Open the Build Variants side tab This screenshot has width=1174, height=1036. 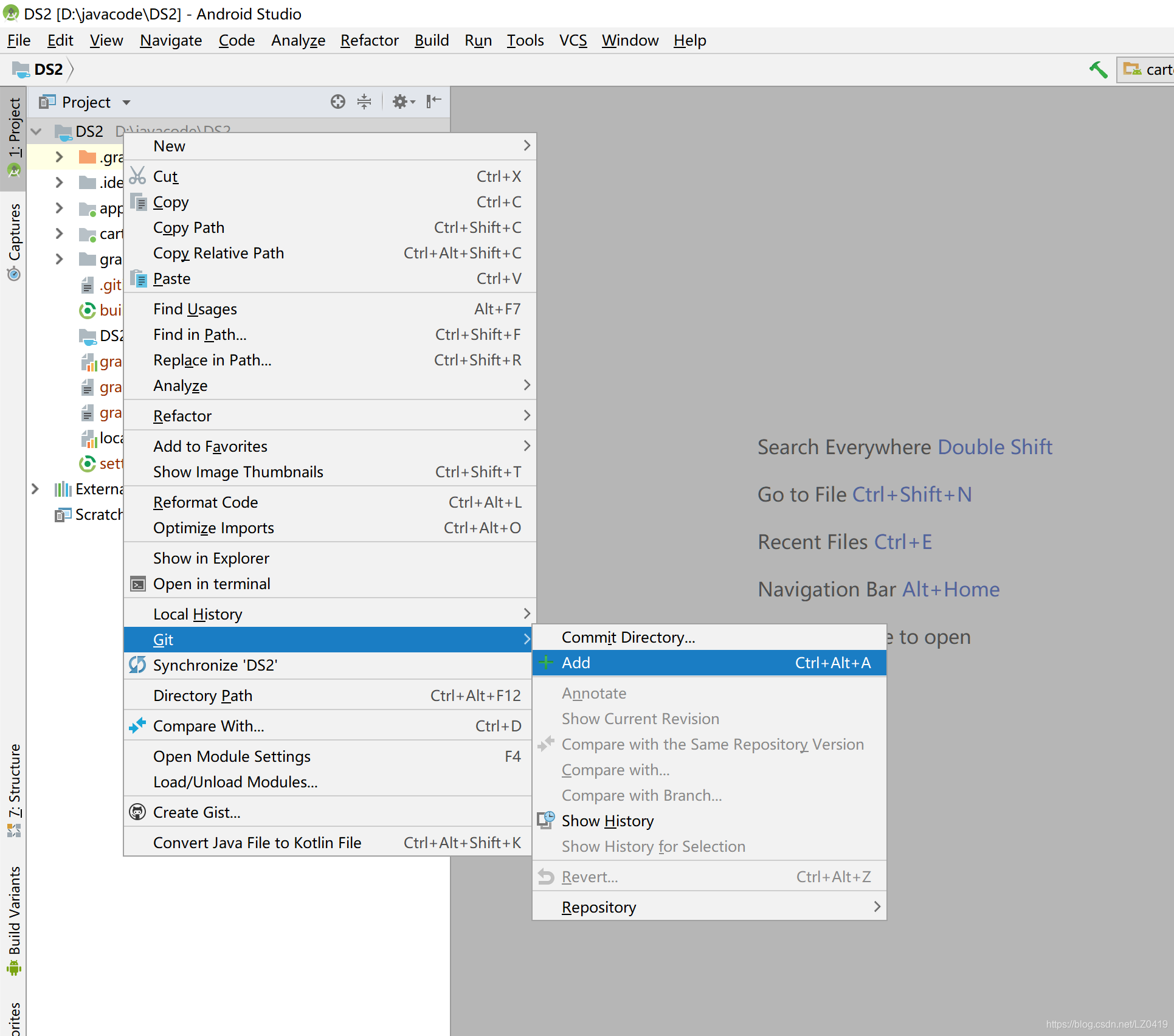coord(13,920)
